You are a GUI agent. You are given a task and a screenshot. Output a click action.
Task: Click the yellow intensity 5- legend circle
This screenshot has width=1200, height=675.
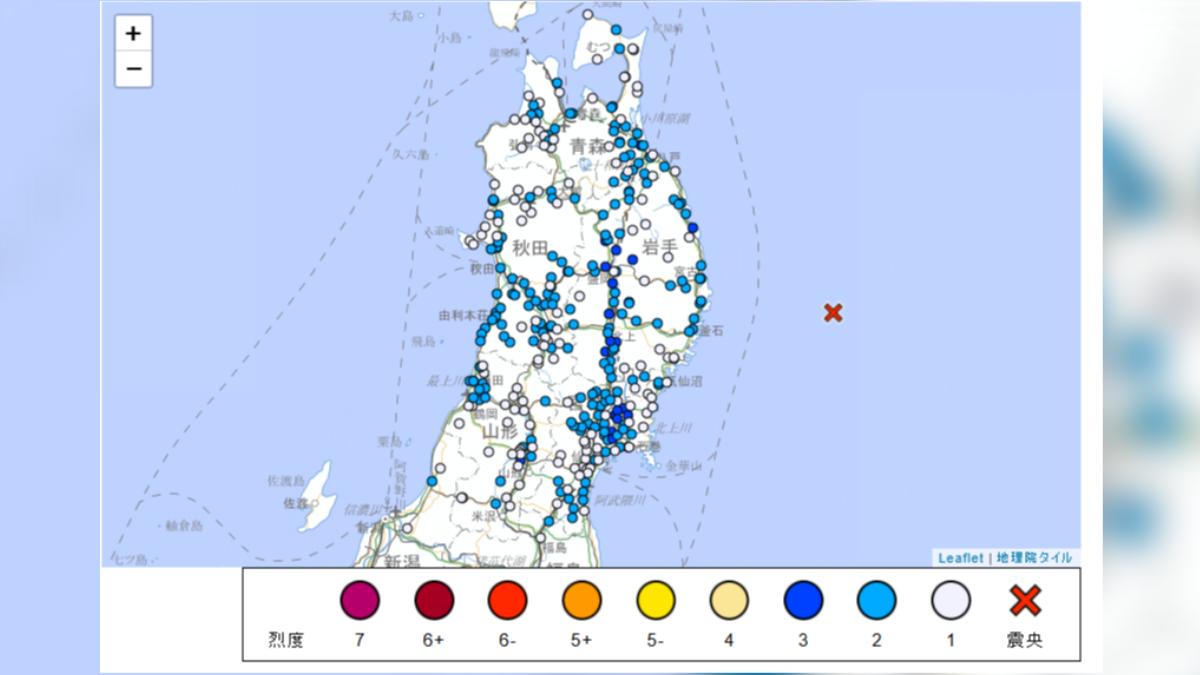[x=656, y=600]
